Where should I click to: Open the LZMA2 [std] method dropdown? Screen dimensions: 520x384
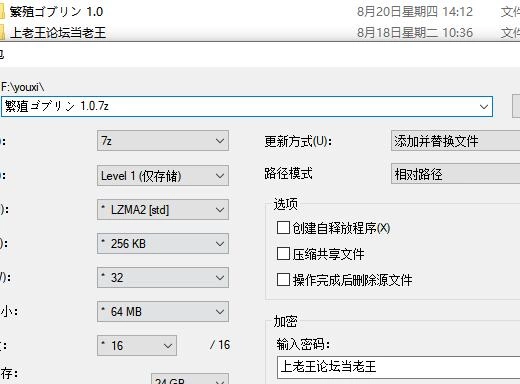[x=163, y=210]
